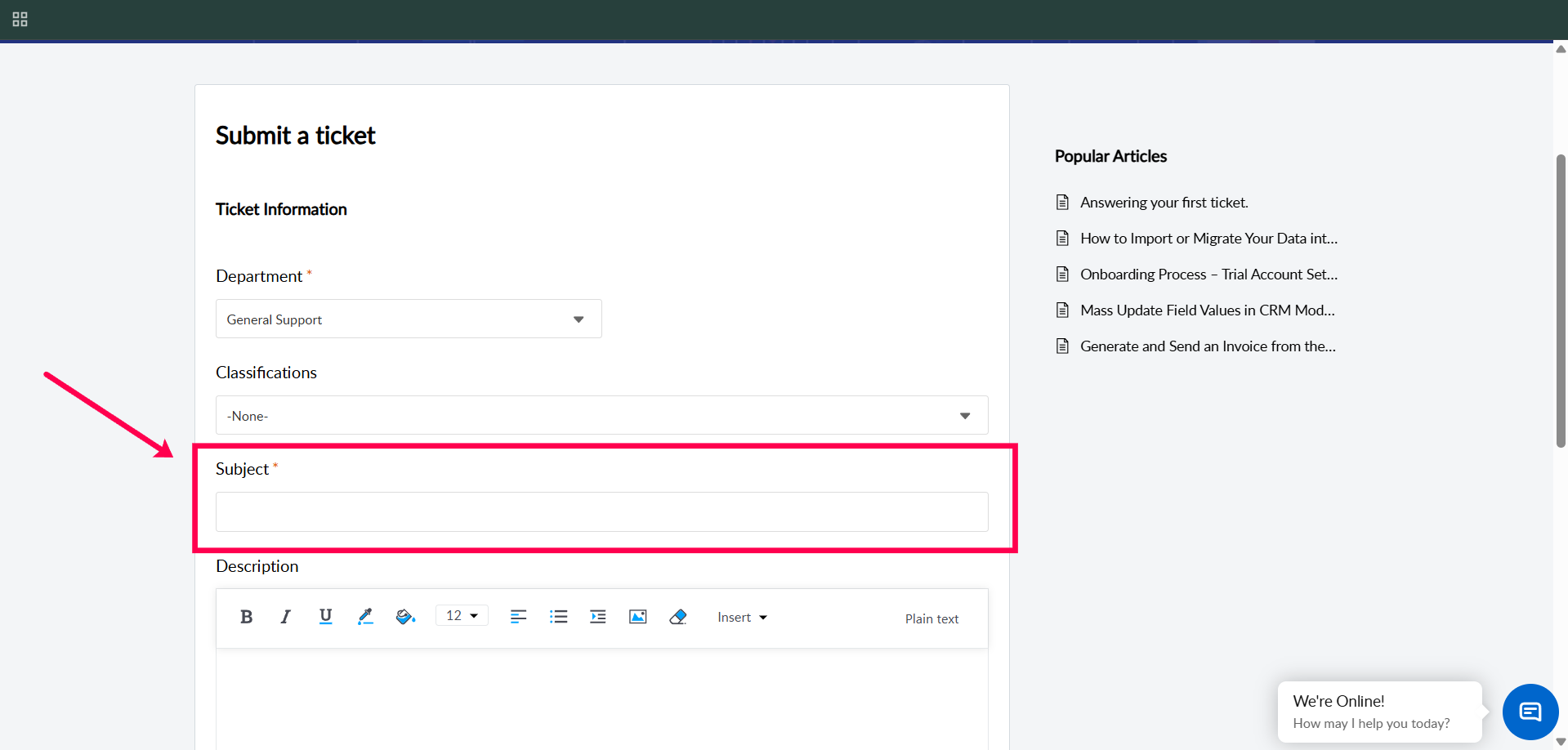The height and width of the screenshot is (750, 1568).
Task: Switch the editor to Plain text
Action: [931, 619]
